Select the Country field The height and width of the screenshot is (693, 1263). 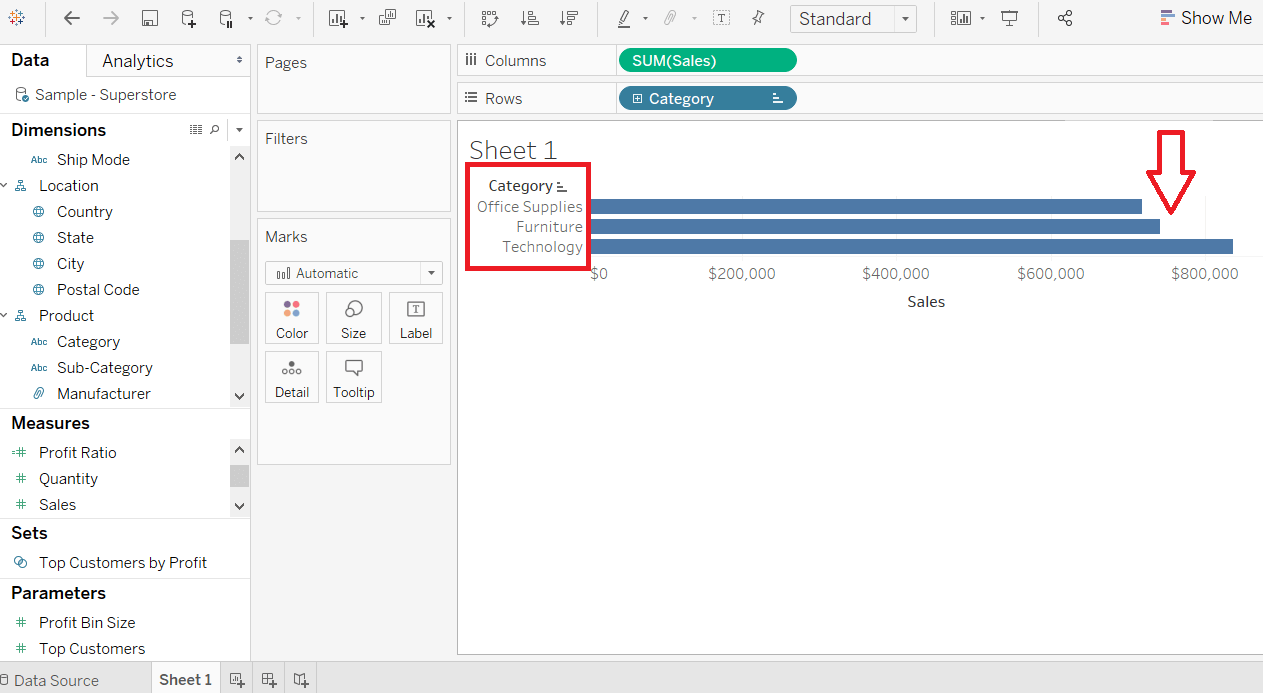click(x=85, y=212)
